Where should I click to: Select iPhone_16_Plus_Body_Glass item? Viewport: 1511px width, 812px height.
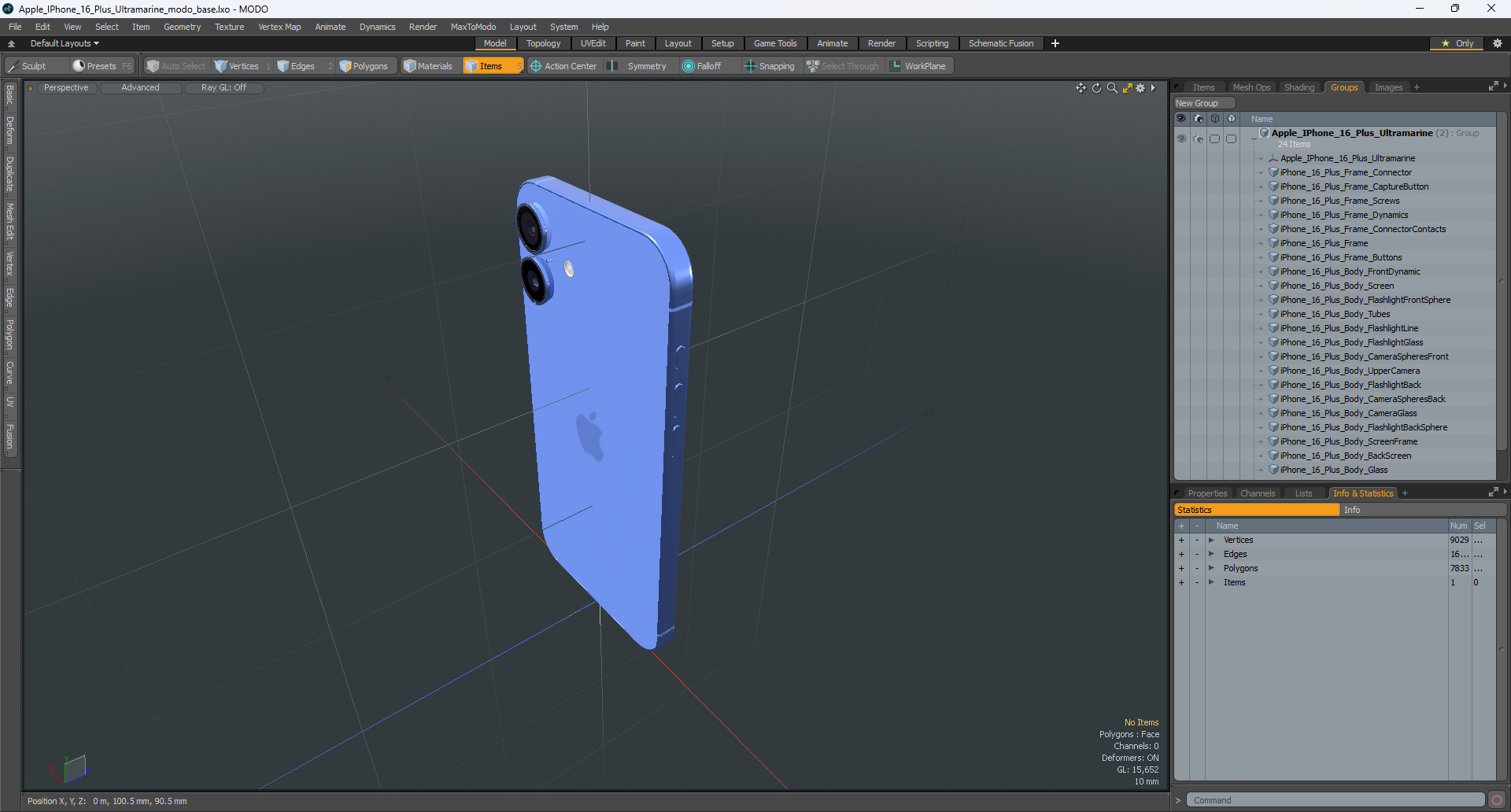[x=1333, y=470]
